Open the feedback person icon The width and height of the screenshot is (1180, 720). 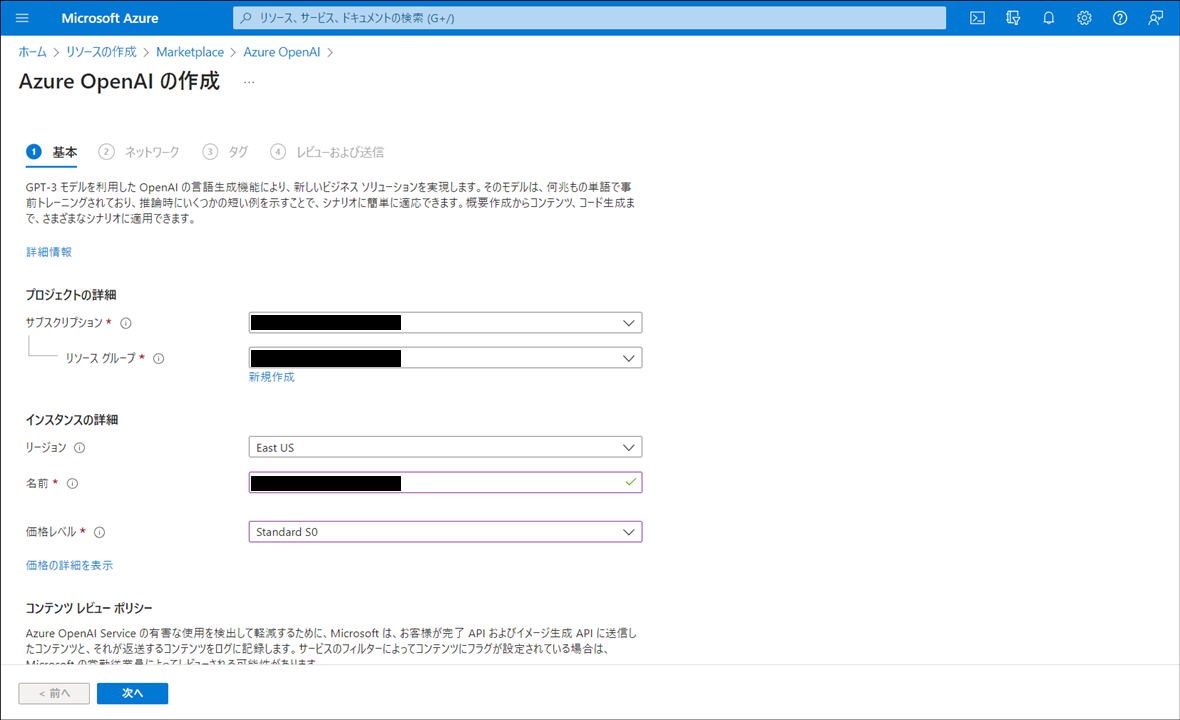(1155, 18)
